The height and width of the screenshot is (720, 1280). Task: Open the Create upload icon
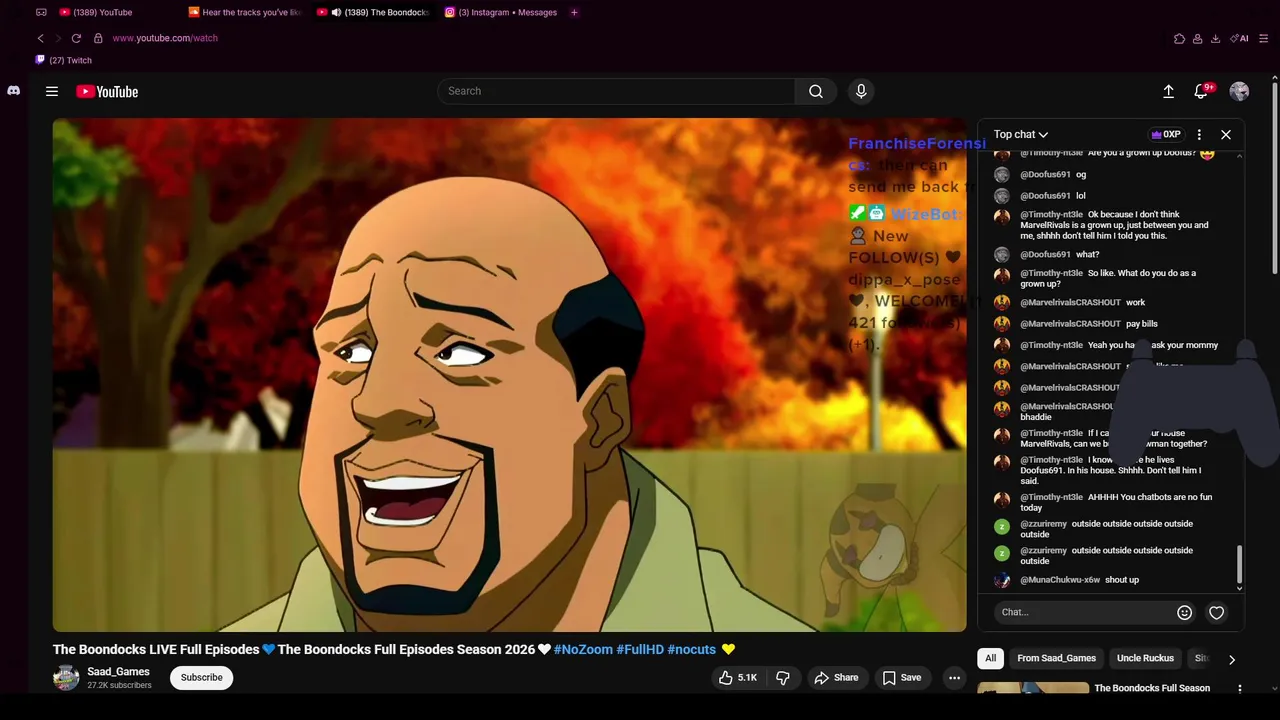coord(1168,91)
